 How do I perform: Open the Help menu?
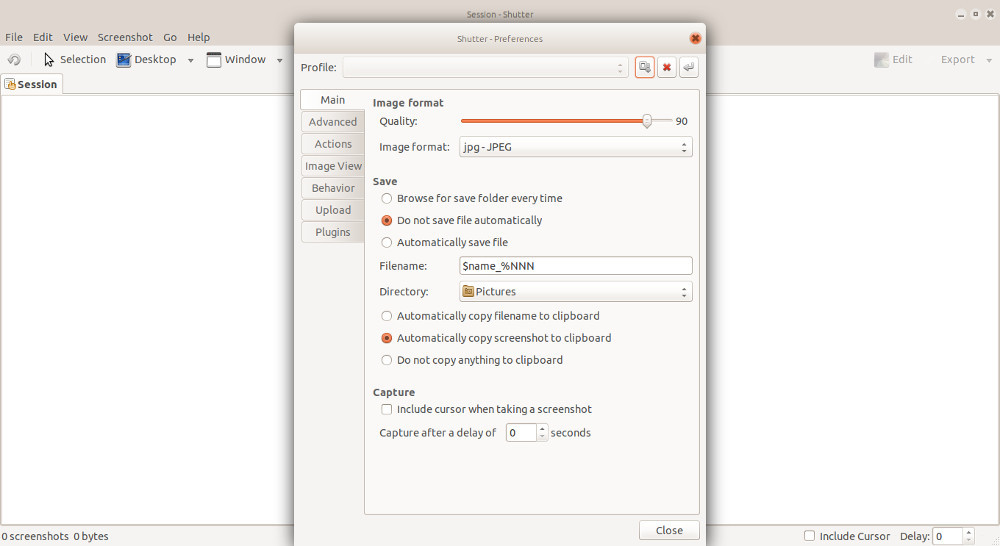tap(198, 37)
